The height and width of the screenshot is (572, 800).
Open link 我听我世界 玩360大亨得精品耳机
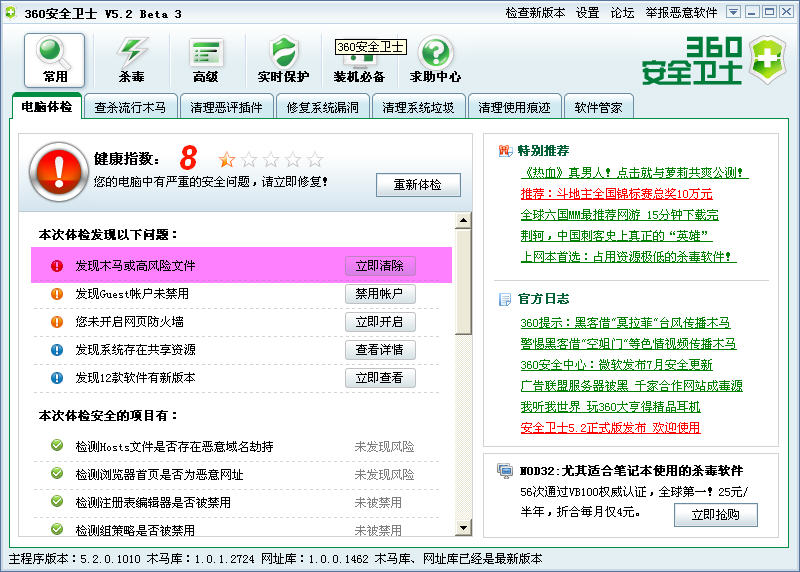[610, 406]
